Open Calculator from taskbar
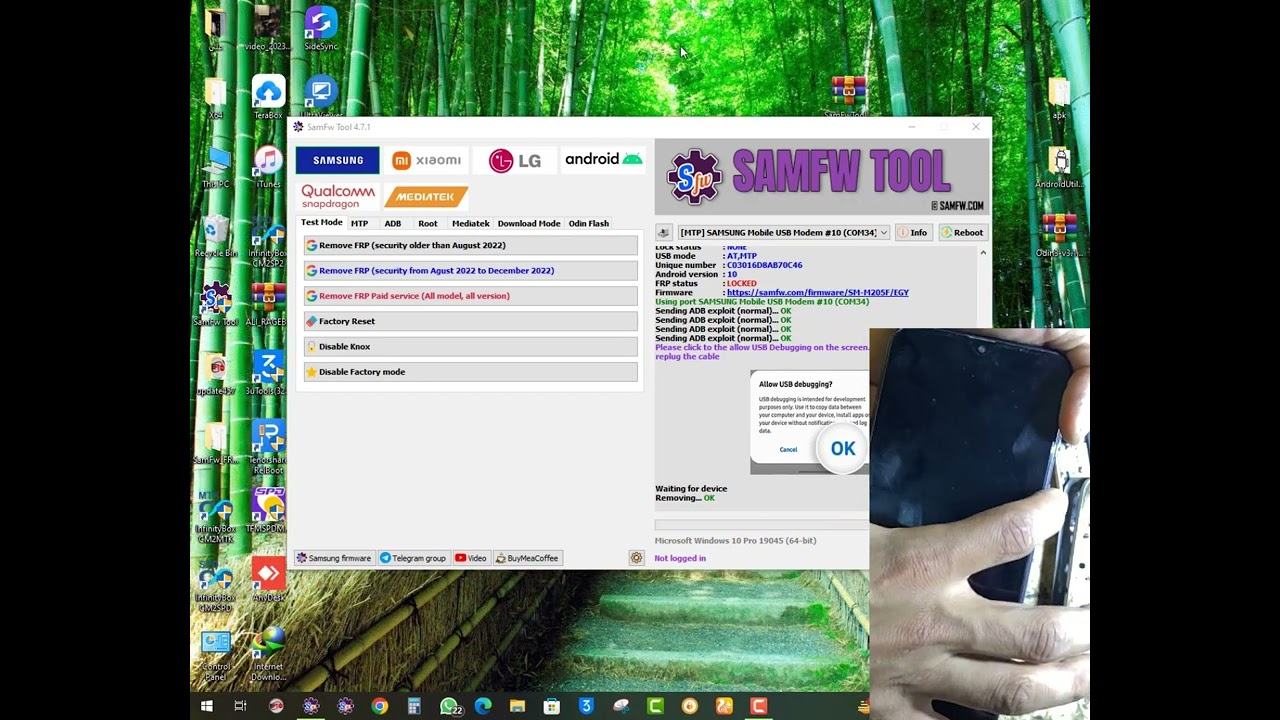The image size is (1280, 720). [414, 706]
